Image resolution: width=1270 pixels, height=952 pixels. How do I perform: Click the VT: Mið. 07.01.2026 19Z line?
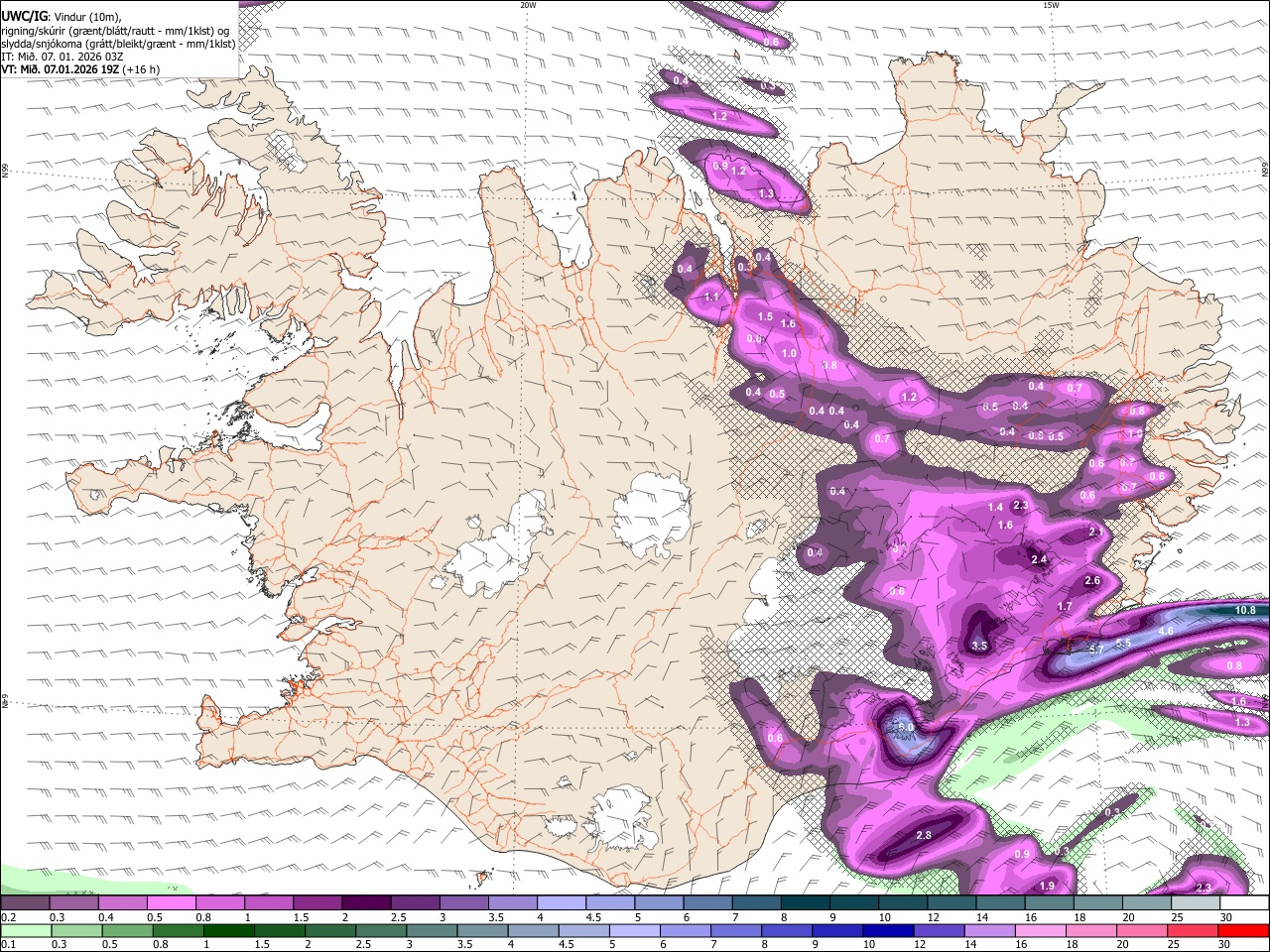point(60,69)
